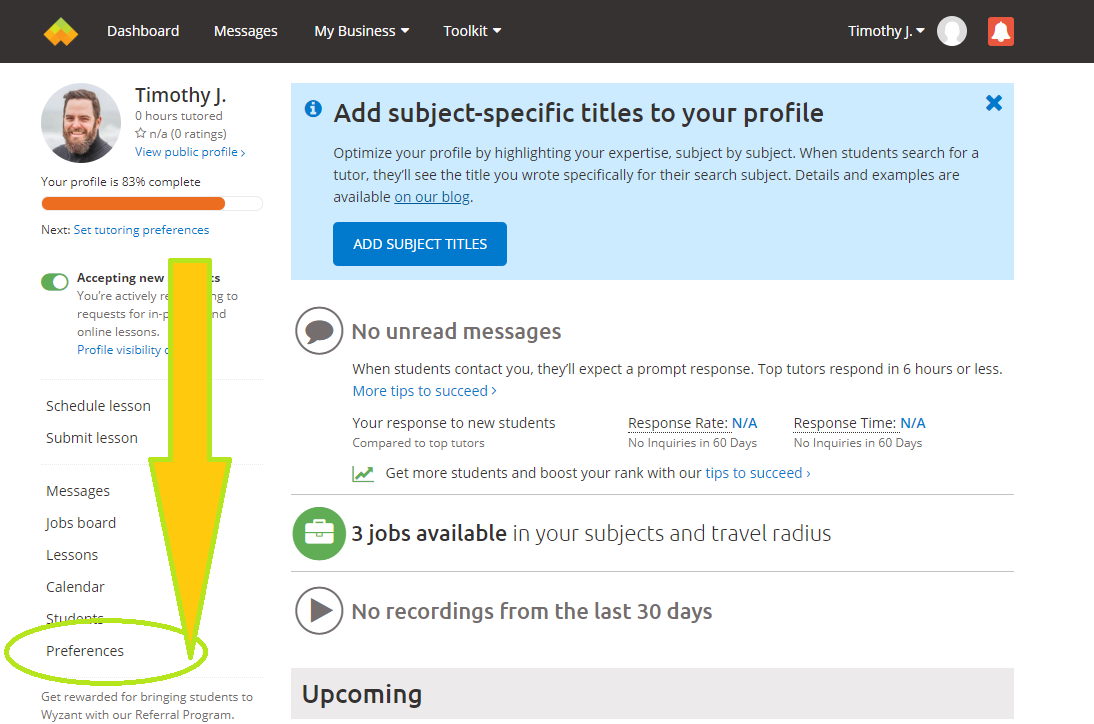Toggle Accepting new students switch
The image size is (1094, 724).
[55, 282]
